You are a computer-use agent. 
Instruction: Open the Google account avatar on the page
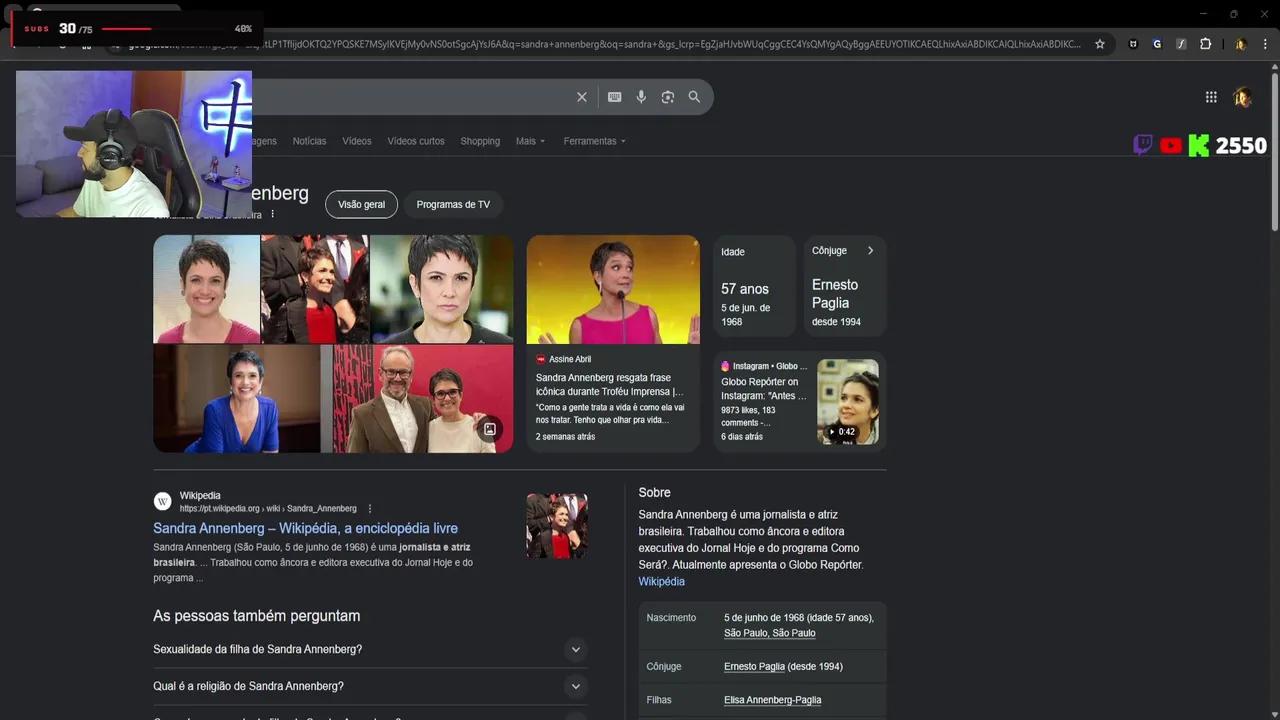[1243, 97]
